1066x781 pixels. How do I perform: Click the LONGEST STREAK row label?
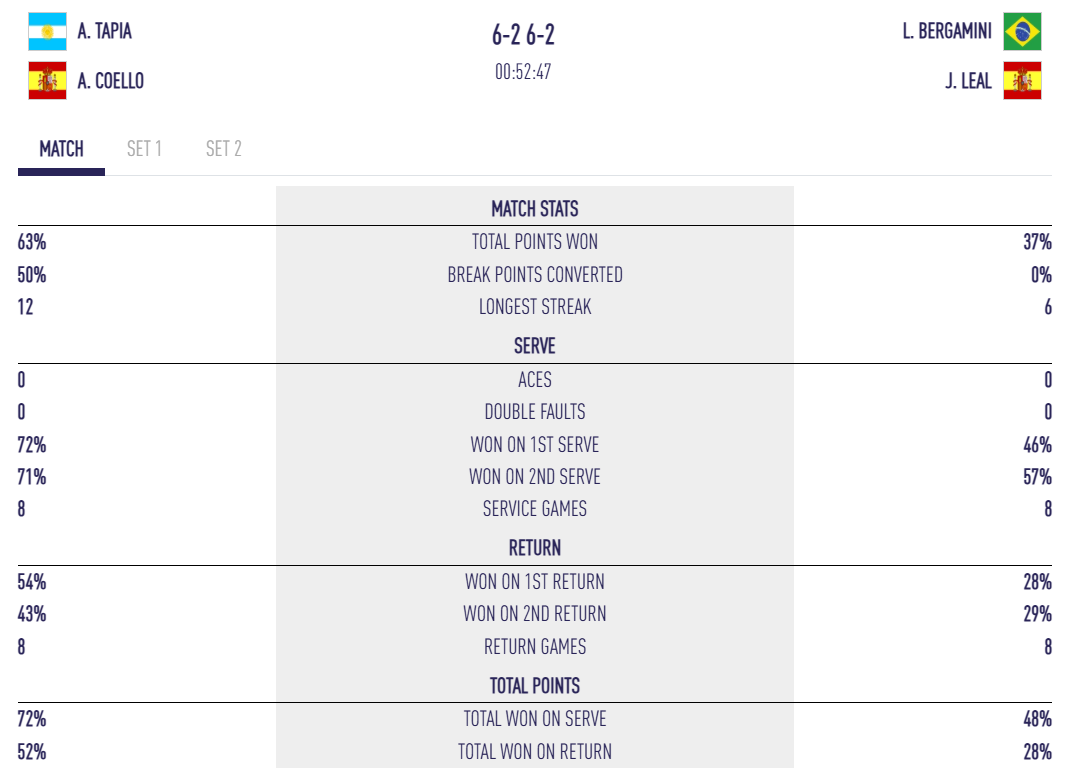(x=534, y=307)
